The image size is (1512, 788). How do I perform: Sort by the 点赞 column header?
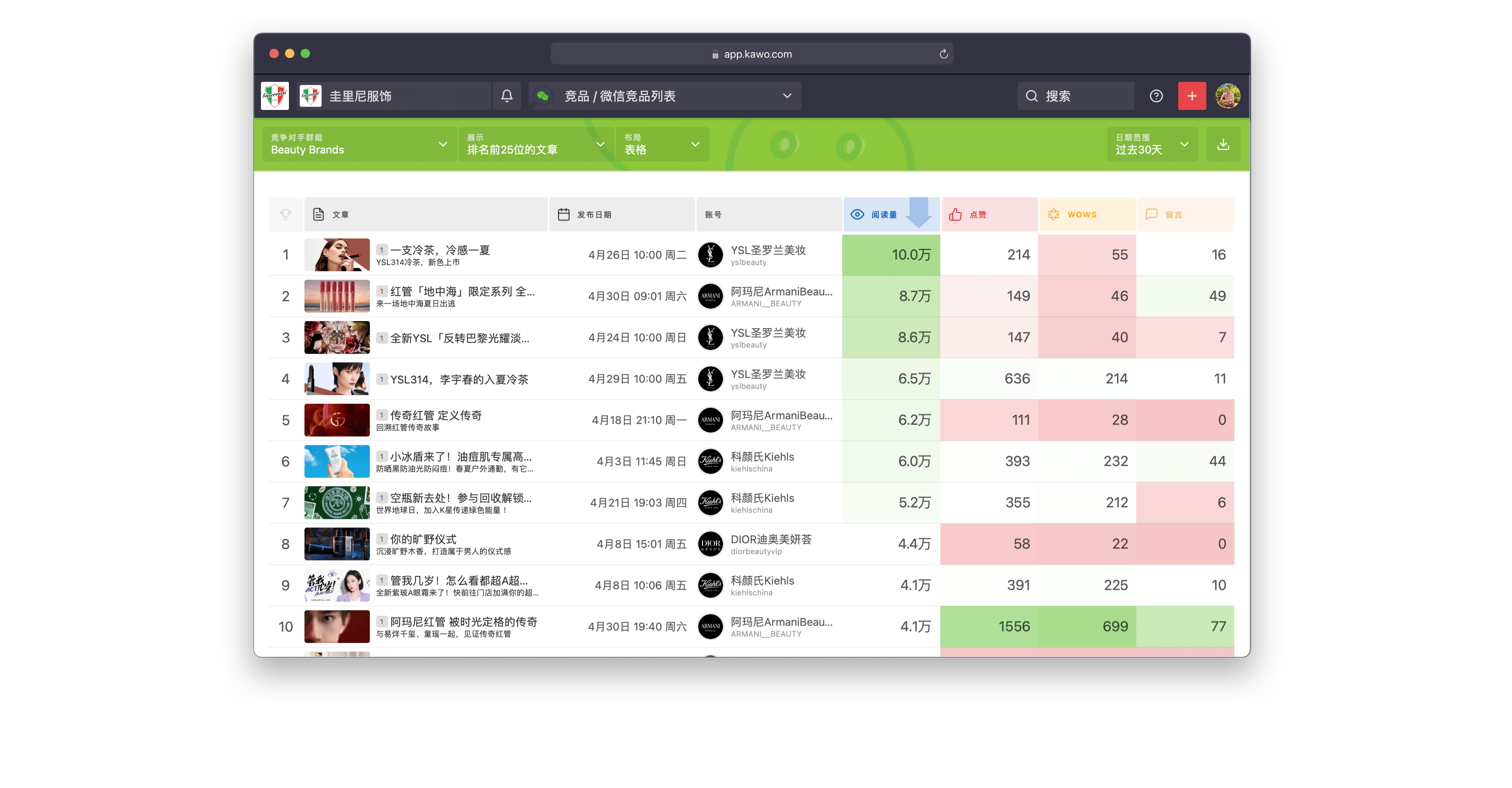[x=989, y=214]
